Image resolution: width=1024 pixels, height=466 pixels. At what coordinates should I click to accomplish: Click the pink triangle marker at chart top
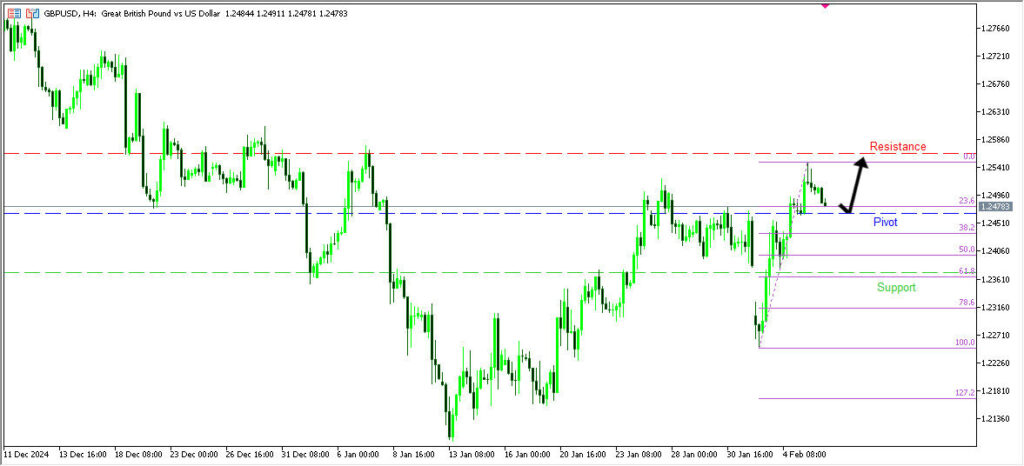pos(825,5)
